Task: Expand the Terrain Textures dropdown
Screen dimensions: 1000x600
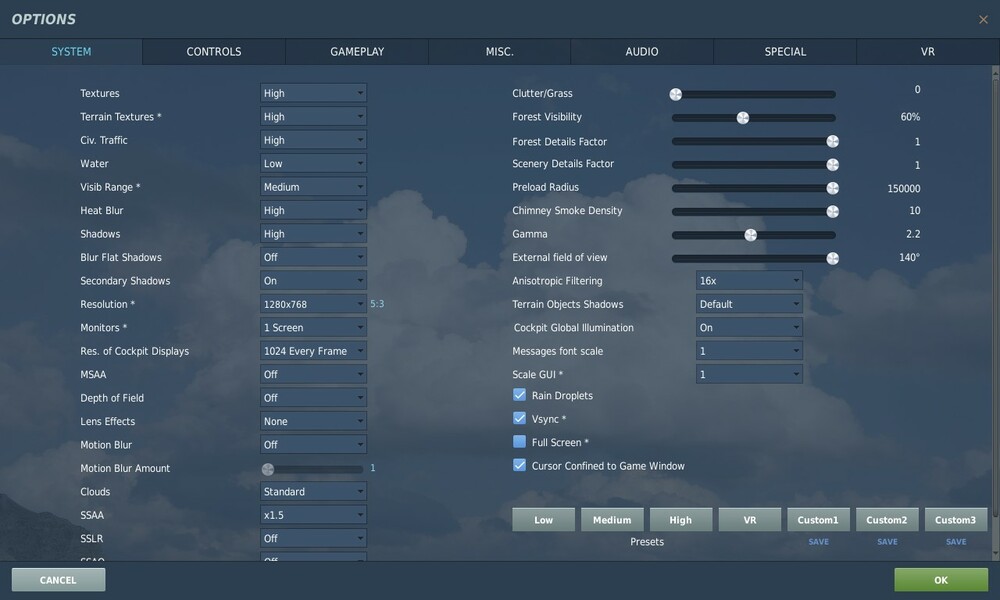Action: (313, 117)
